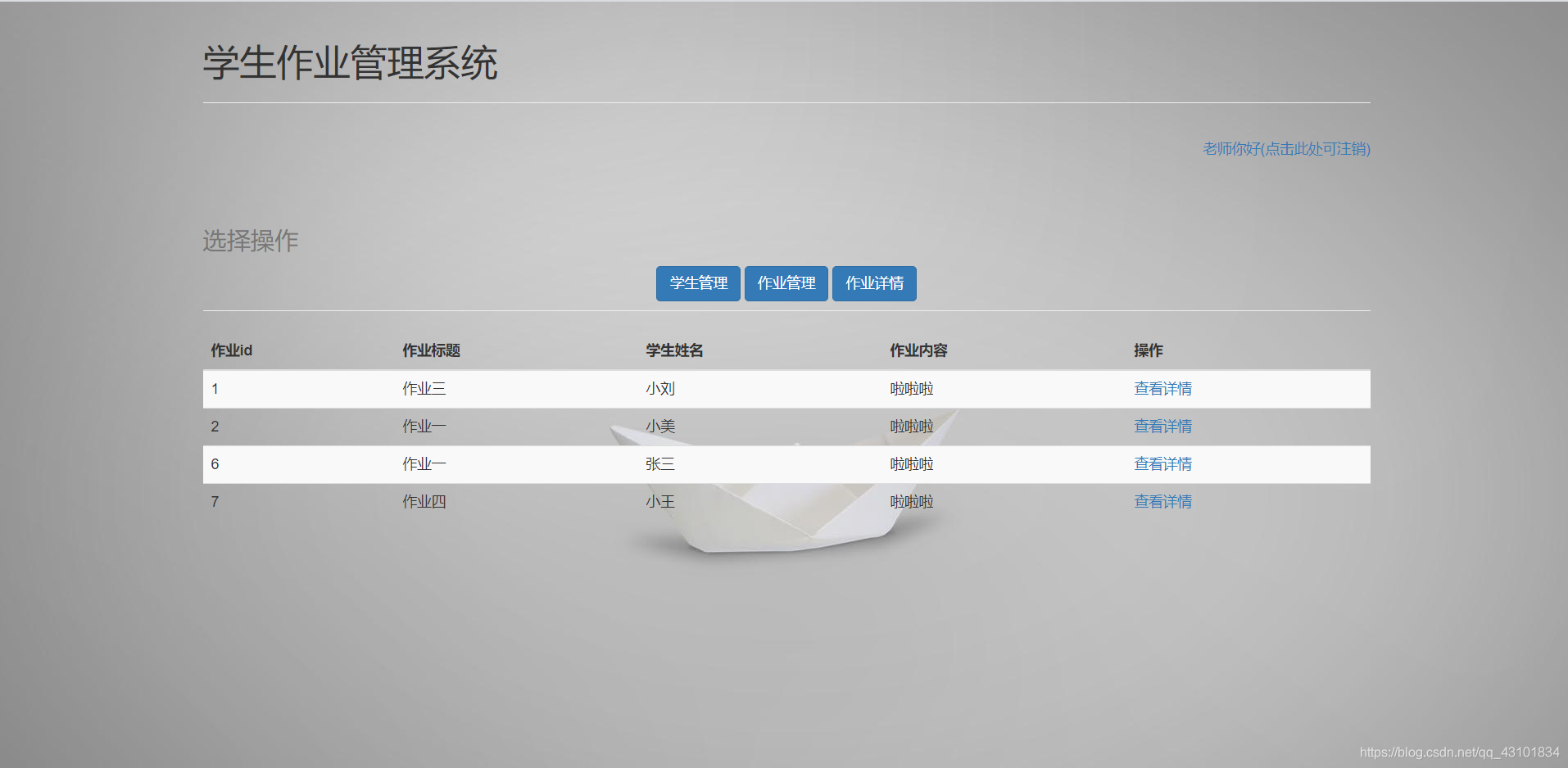Click student name 小美

click(660, 427)
